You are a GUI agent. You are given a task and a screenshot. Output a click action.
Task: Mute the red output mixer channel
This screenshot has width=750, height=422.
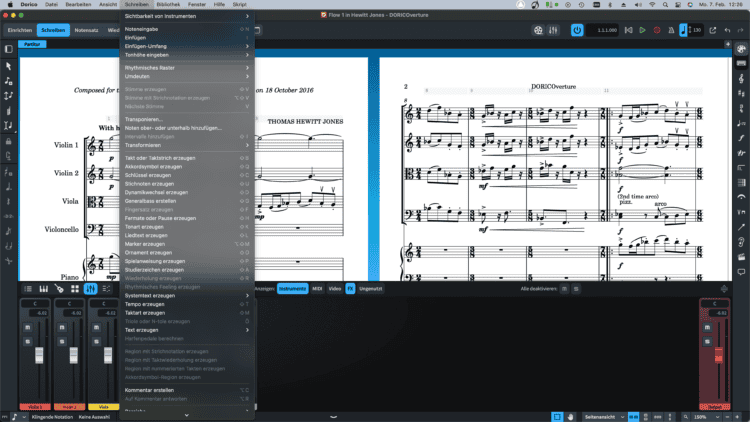click(x=707, y=327)
